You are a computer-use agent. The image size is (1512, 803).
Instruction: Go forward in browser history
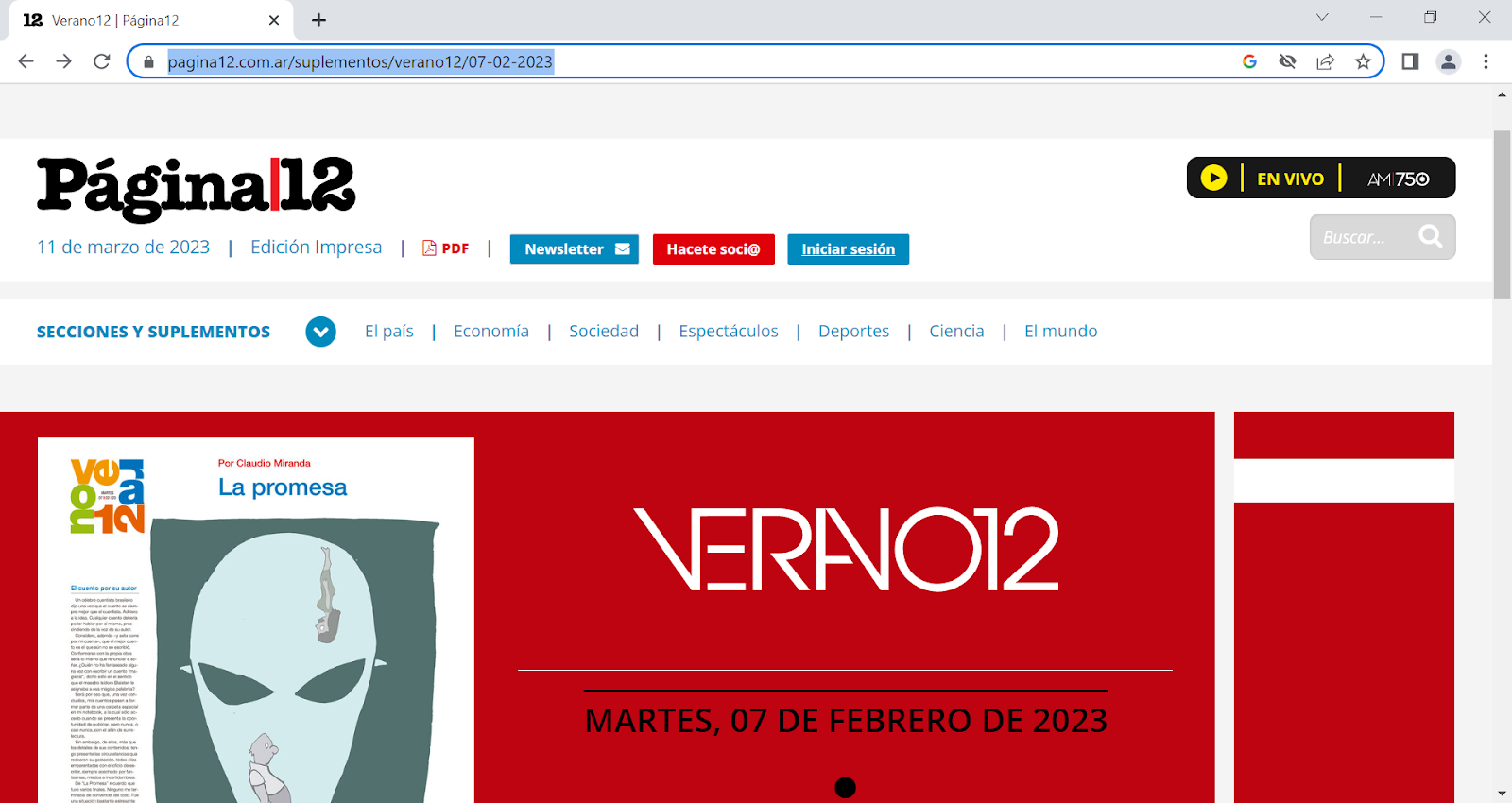pyautogui.click(x=63, y=61)
